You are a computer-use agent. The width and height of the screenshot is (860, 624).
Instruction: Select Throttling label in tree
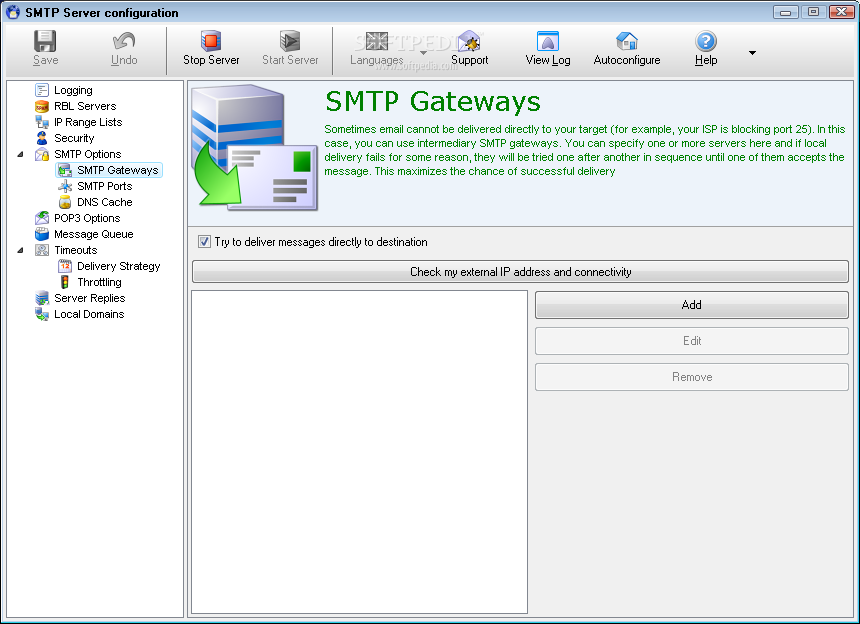click(x=99, y=282)
